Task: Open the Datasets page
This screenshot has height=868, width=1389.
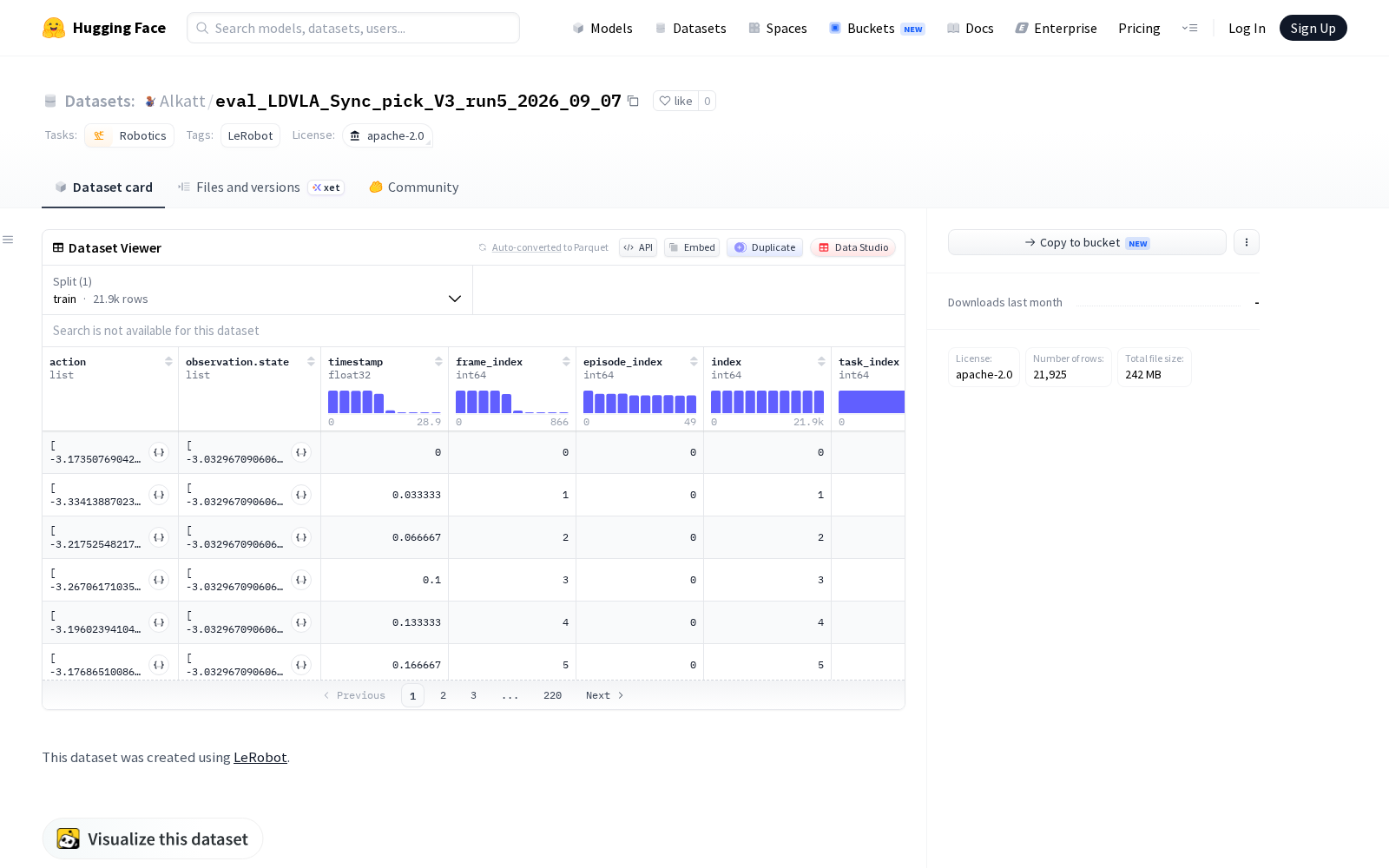Action: 690,28
